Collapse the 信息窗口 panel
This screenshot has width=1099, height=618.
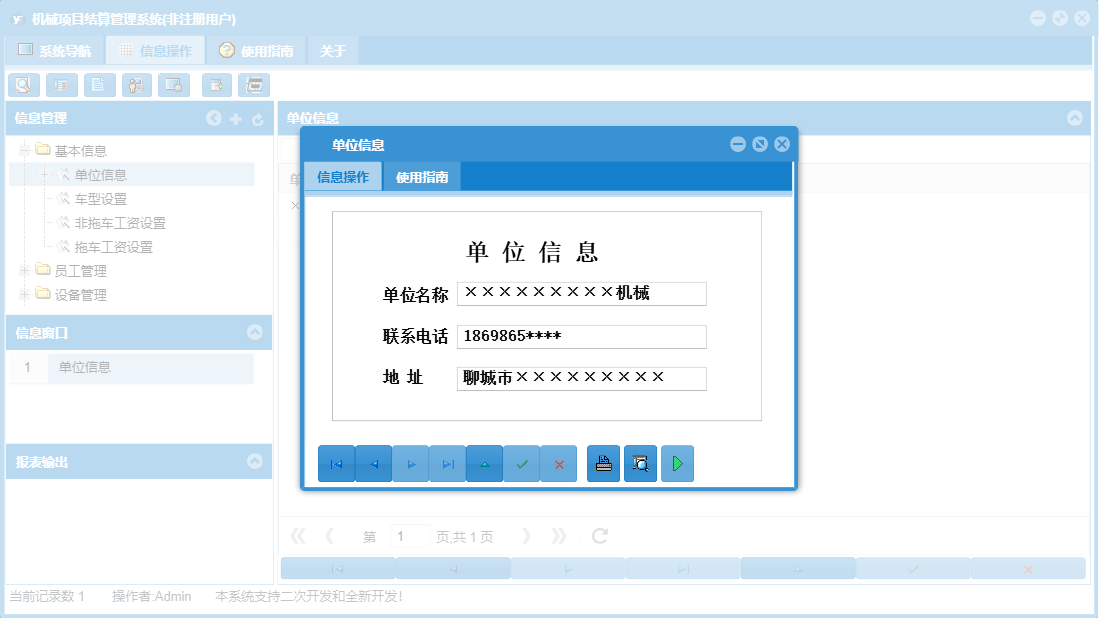[254, 334]
